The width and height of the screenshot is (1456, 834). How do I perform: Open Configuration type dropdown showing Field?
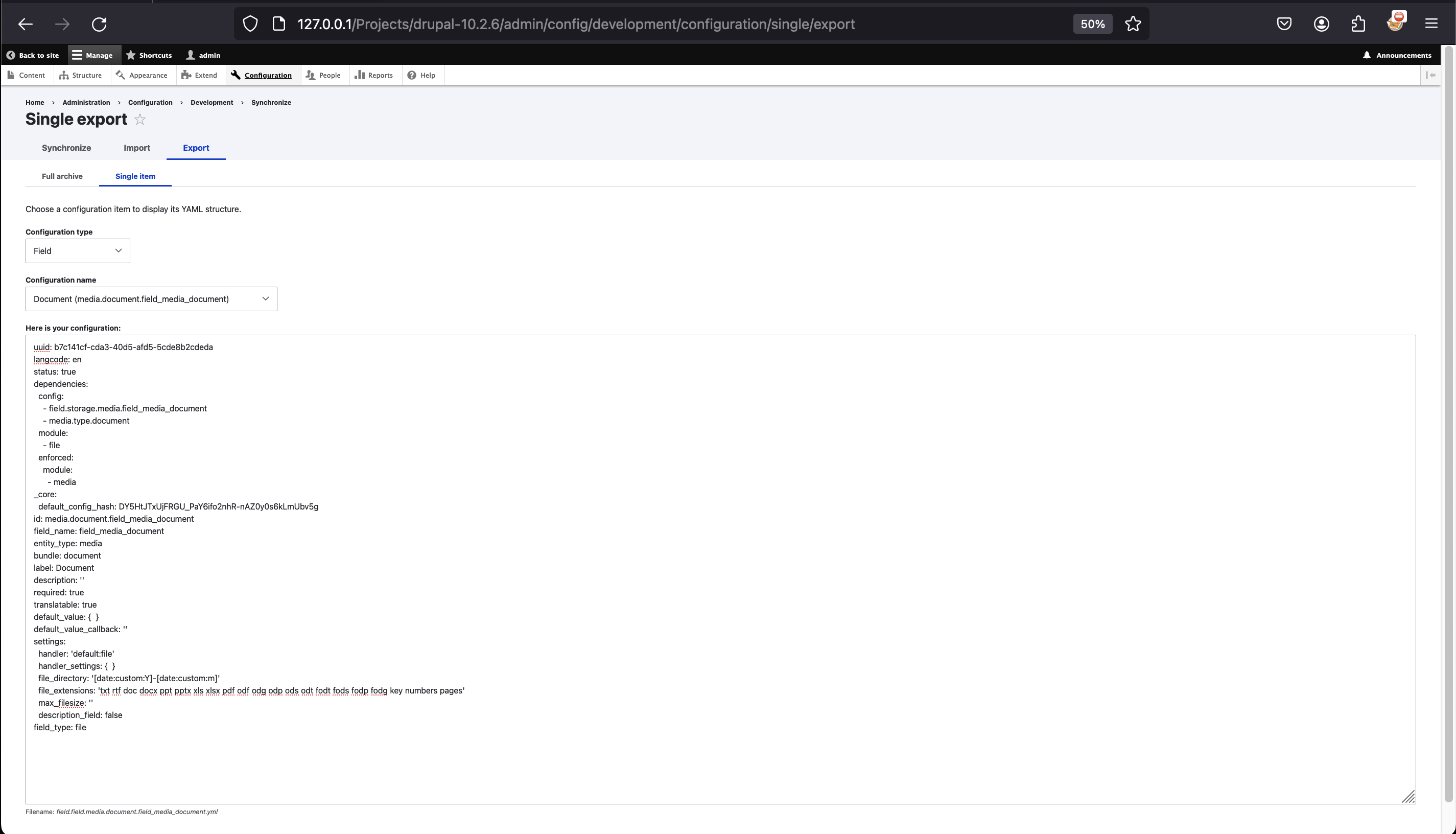[x=77, y=251]
